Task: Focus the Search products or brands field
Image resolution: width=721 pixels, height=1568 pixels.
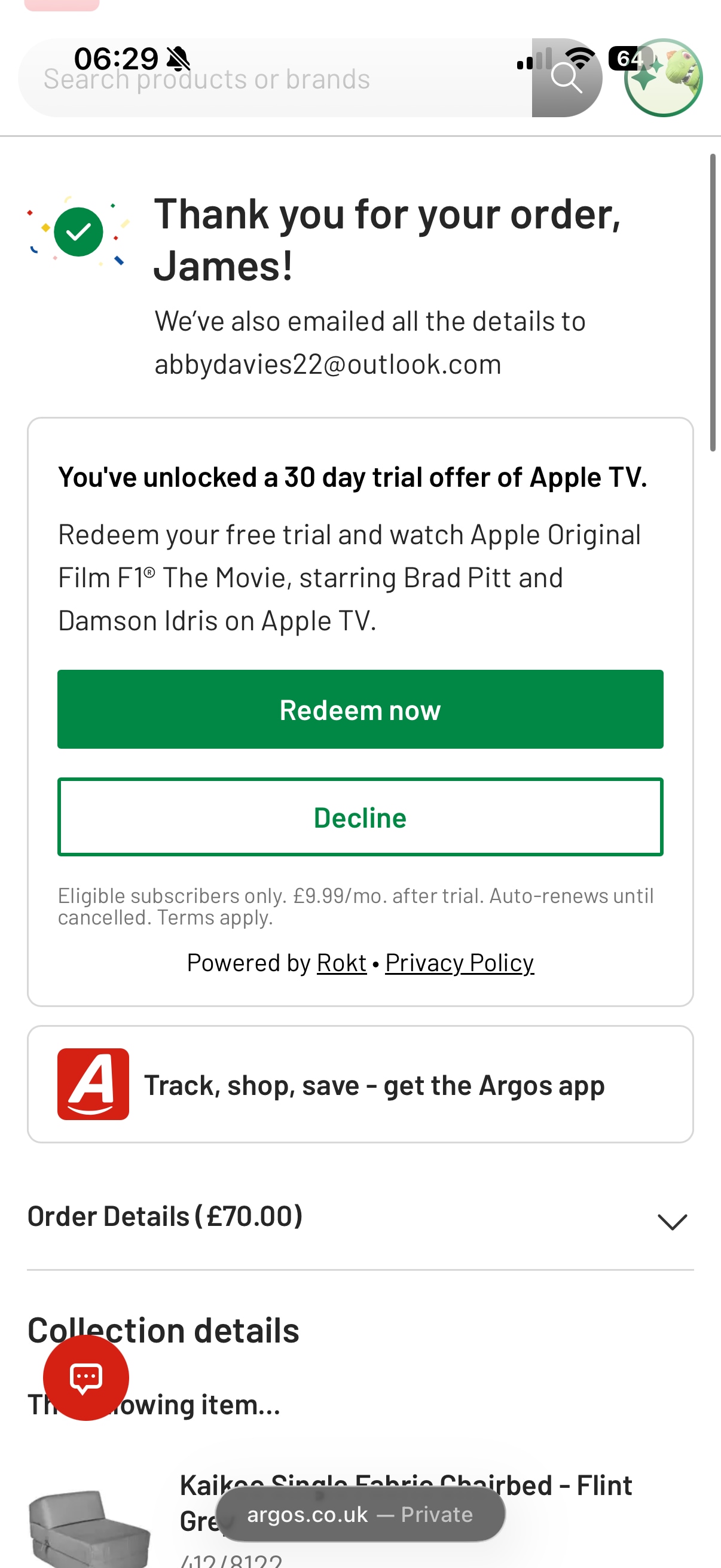Action: pyautogui.click(x=274, y=79)
